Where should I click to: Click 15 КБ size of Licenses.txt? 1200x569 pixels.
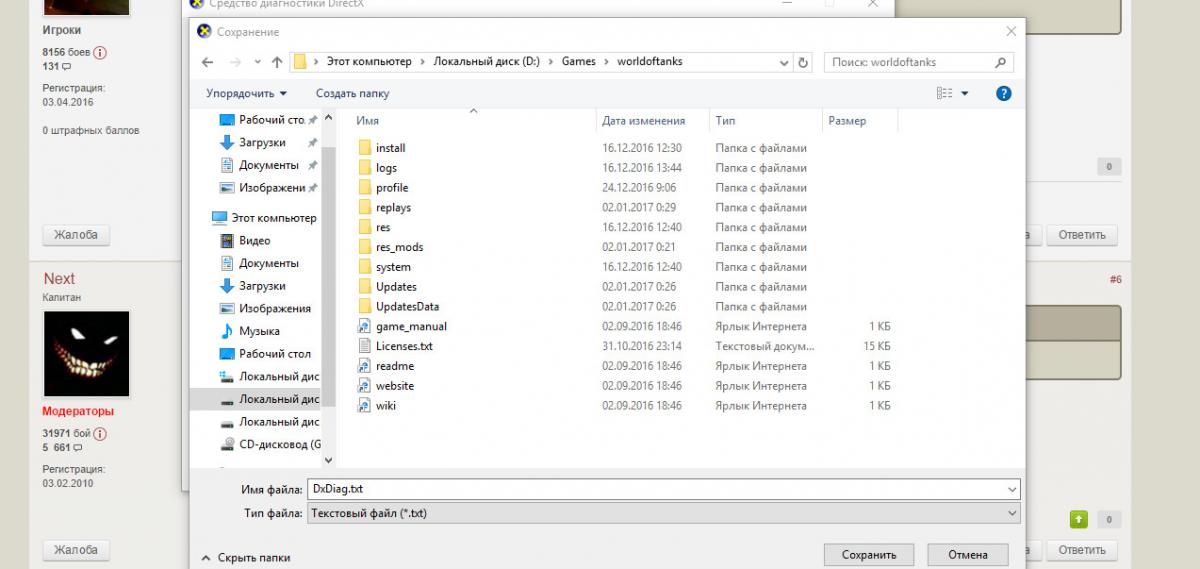pyautogui.click(x=878, y=346)
